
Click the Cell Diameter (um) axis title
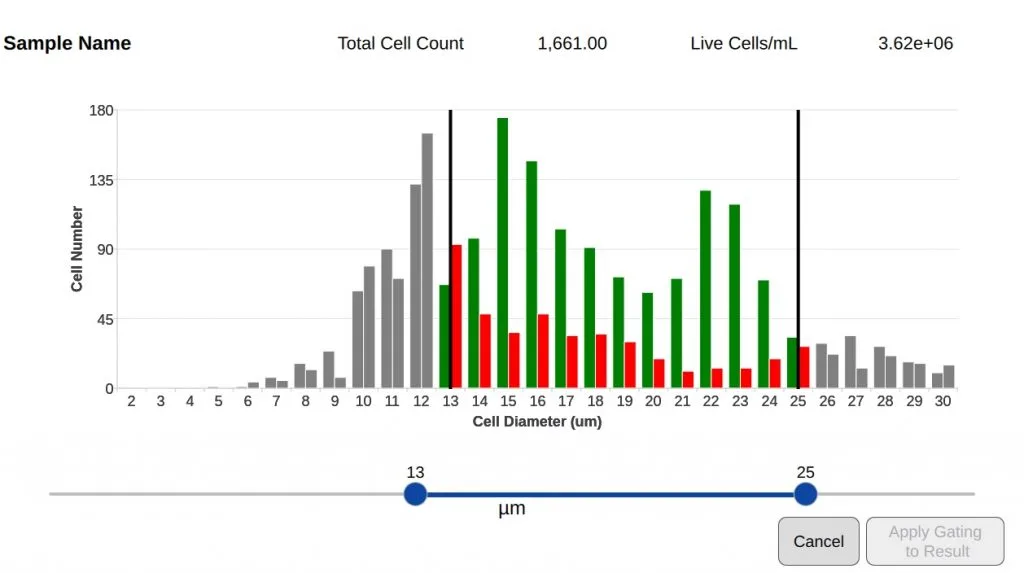[x=537, y=422]
